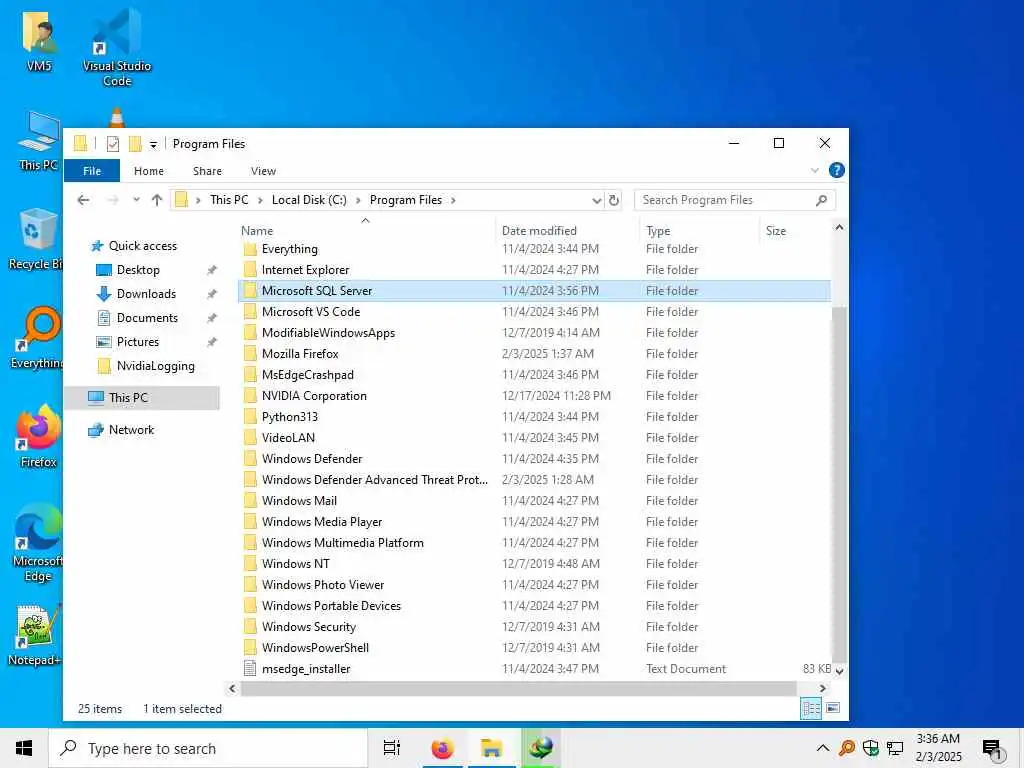This screenshot has height=768, width=1024.
Task: Open the Internet Explorer folder
Action: coord(305,270)
